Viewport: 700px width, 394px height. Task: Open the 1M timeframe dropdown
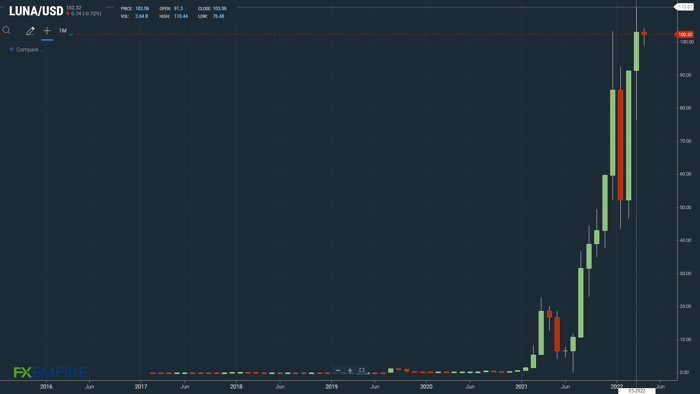click(65, 31)
